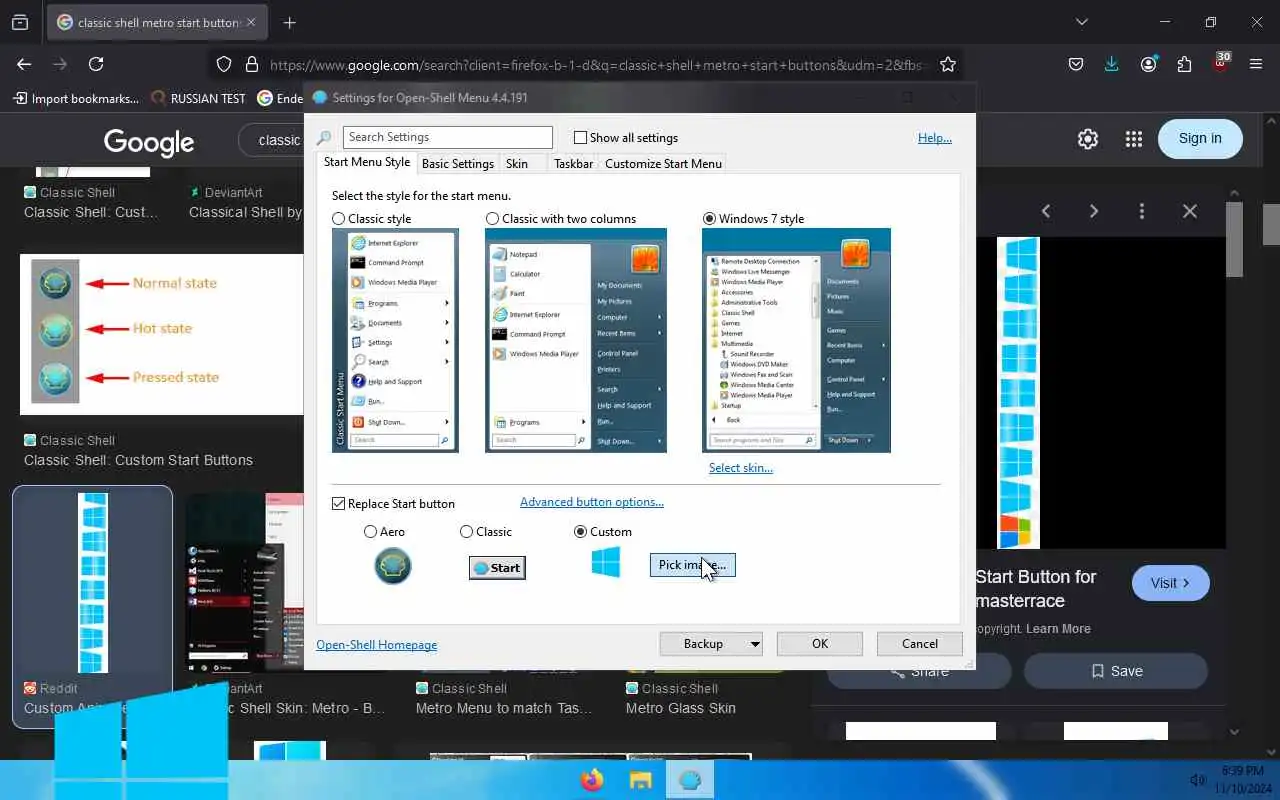Screen dimensions: 1280x800
Task: Confirm settings with OK button
Action: pyautogui.click(x=820, y=644)
